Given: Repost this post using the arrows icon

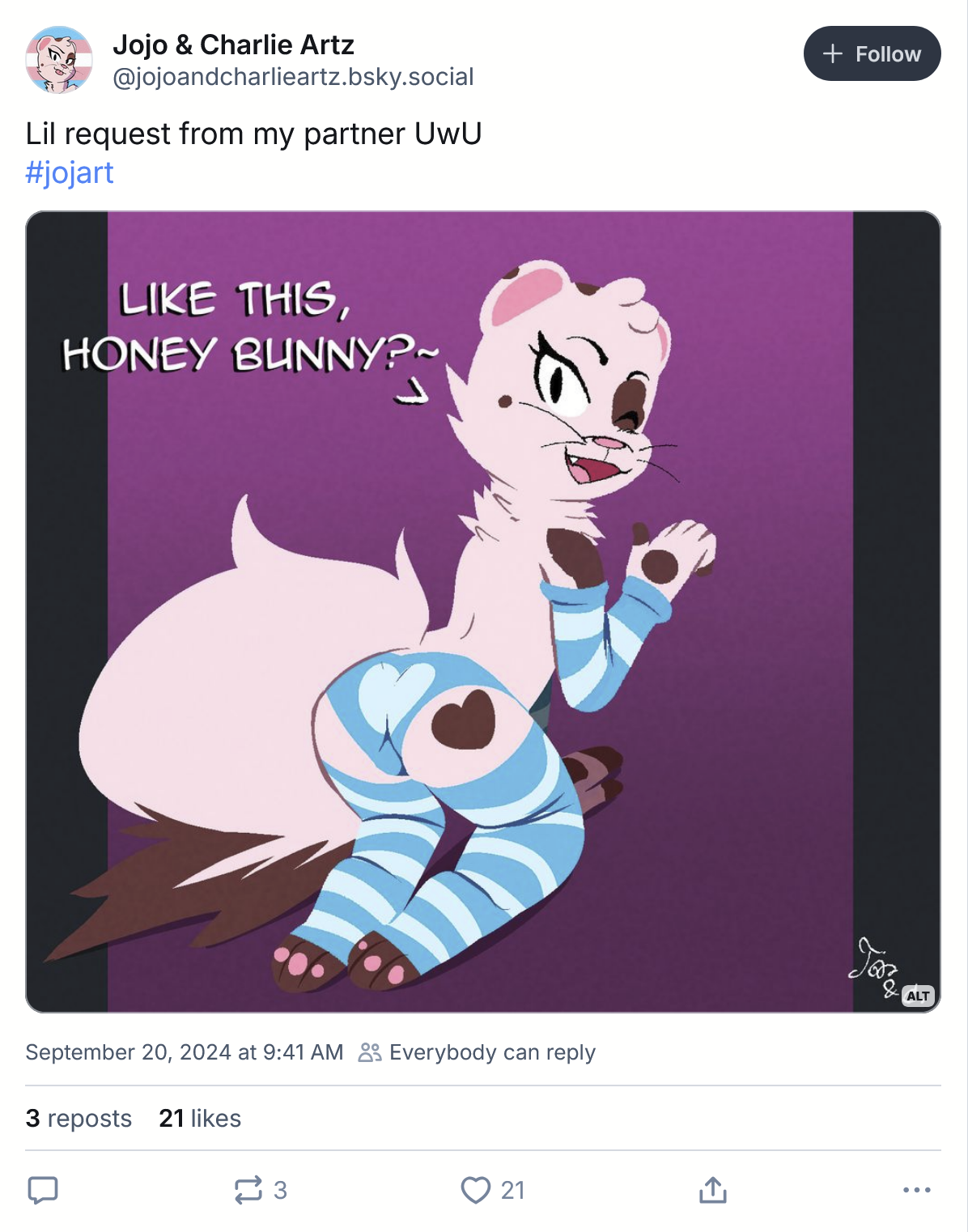Looking at the screenshot, I should coord(248,1190).
